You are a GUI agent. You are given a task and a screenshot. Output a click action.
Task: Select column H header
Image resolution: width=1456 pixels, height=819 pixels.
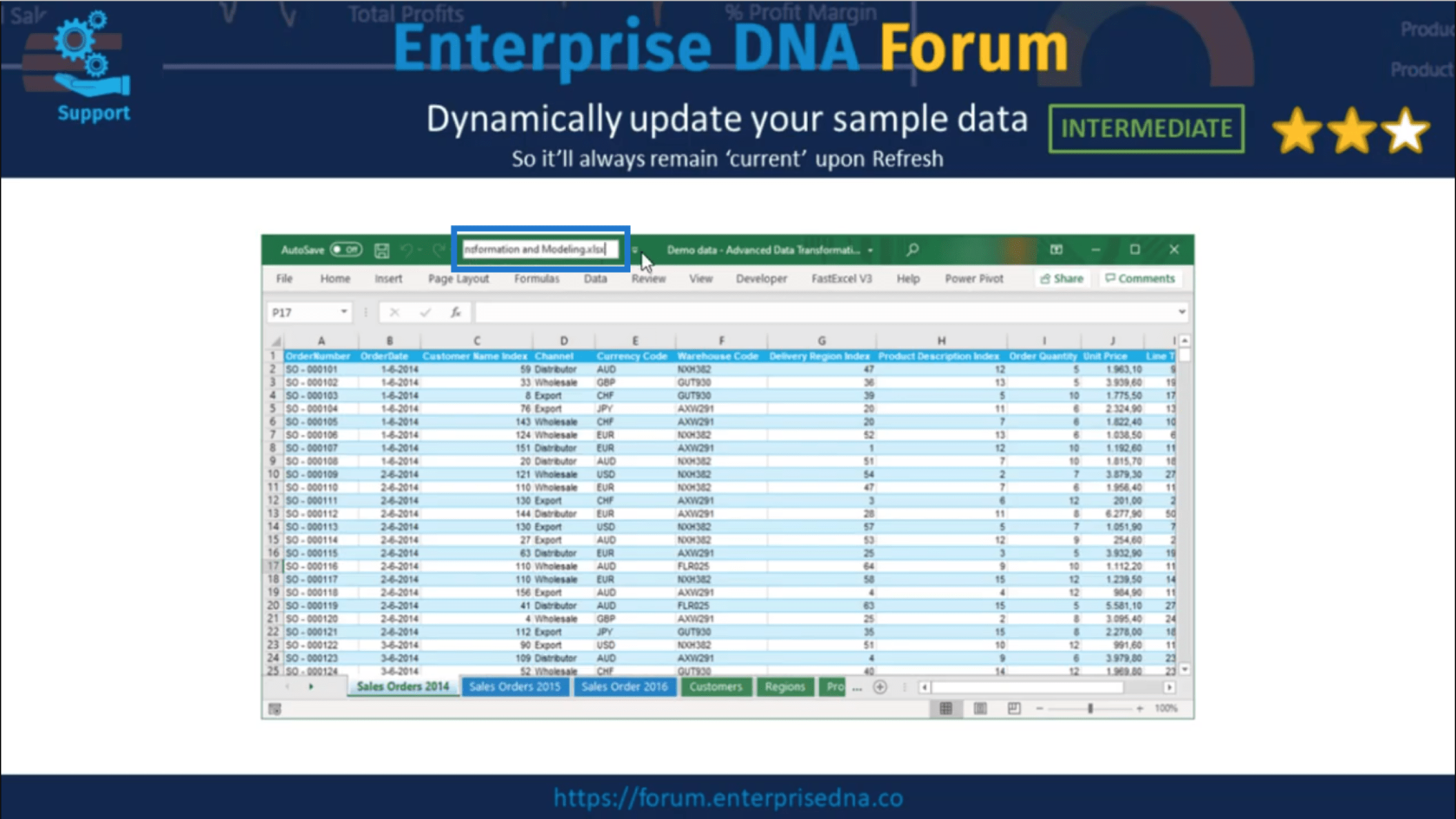(941, 341)
